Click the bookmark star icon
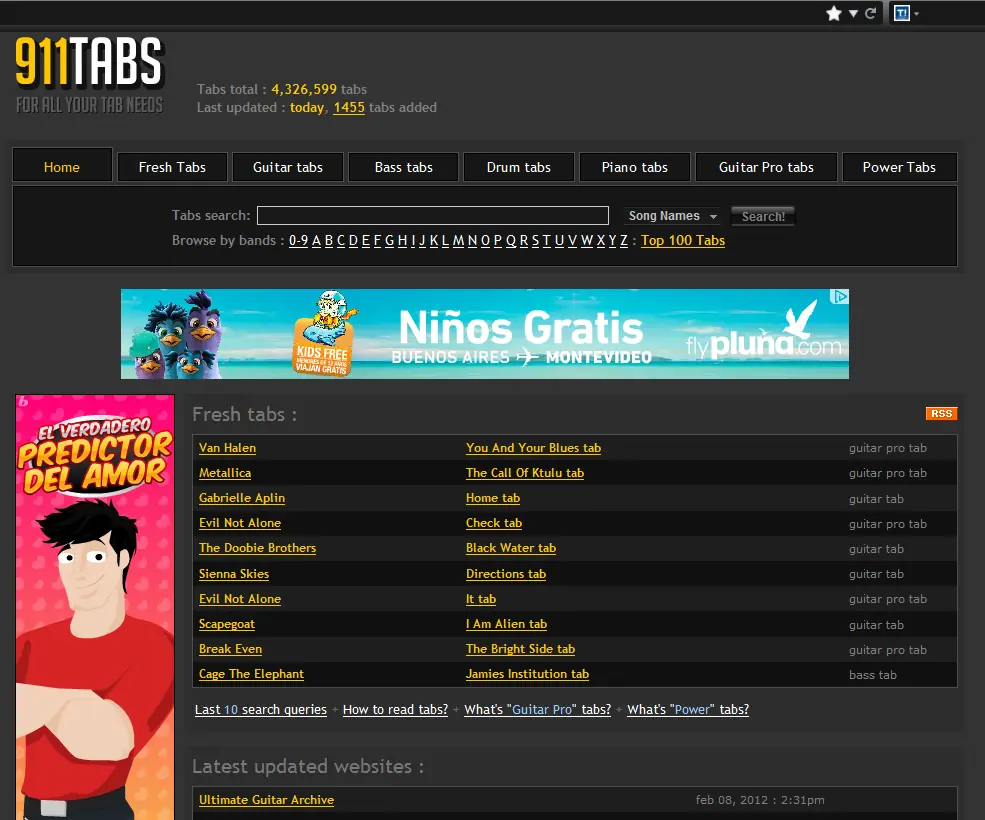This screenshot has width=985, height=820. (x=834, y=13)
